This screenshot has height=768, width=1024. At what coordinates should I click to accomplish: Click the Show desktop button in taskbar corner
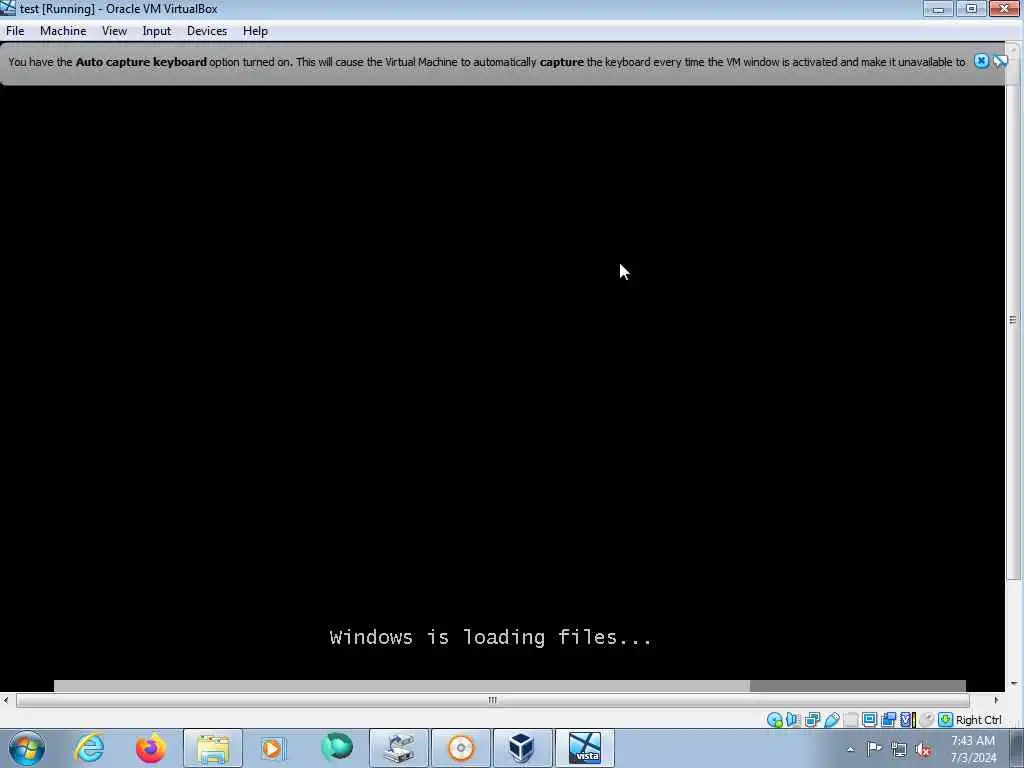point(1016,748)
